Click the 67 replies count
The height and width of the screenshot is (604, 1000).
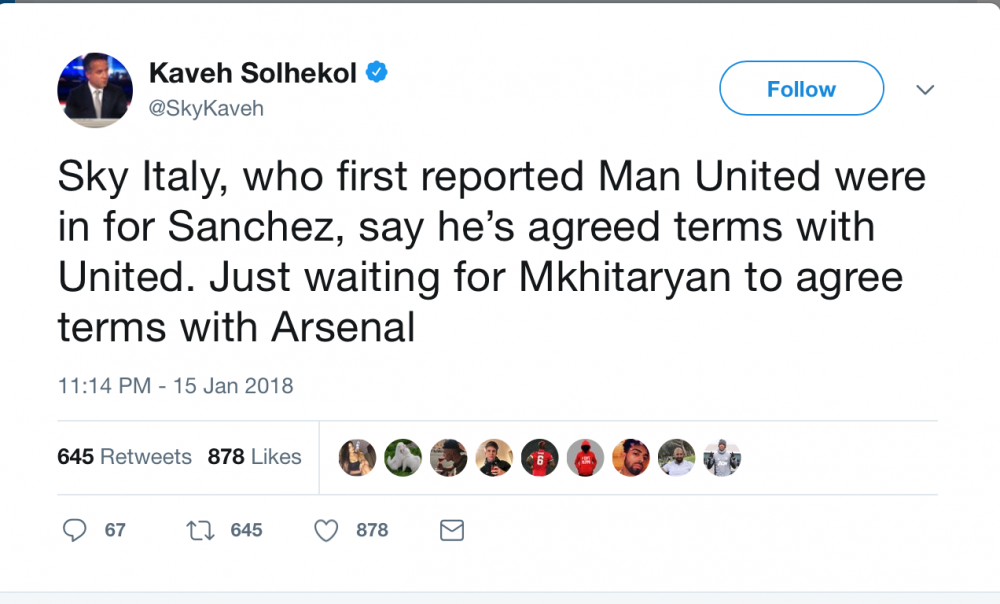(115, 530)
